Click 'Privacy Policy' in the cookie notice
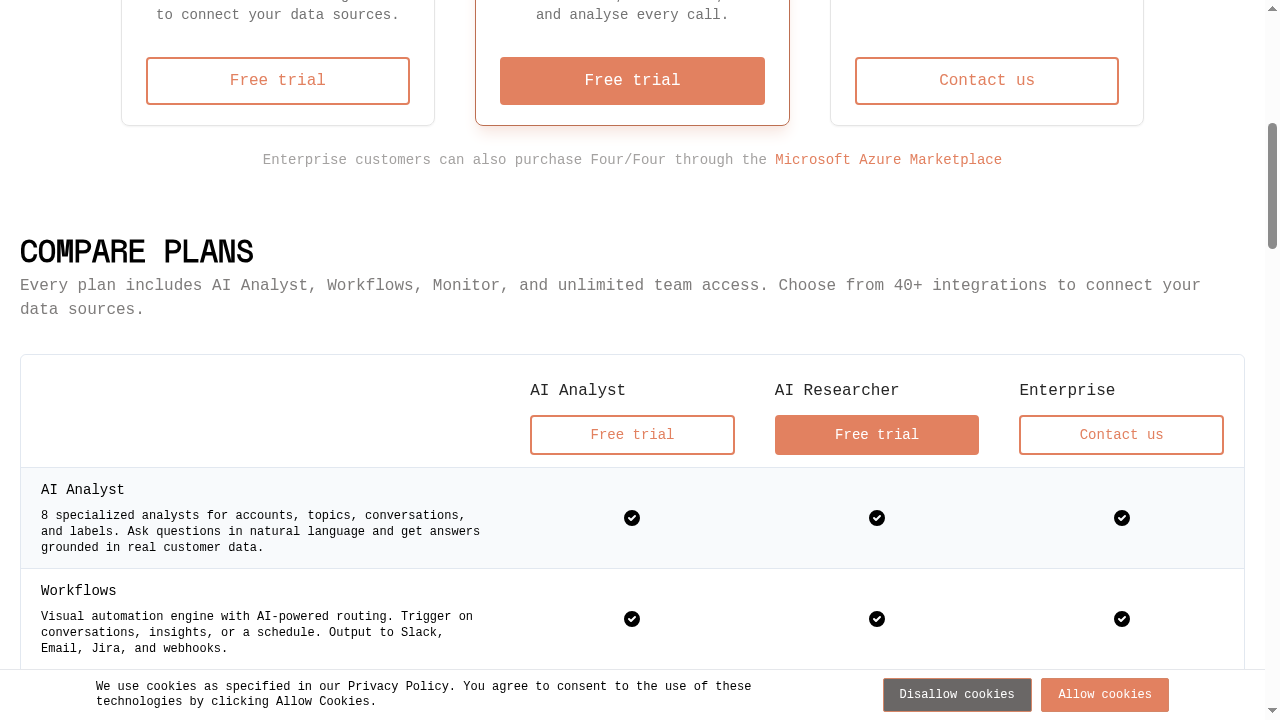Viewport: 1280px width, 720px height. 398,687
